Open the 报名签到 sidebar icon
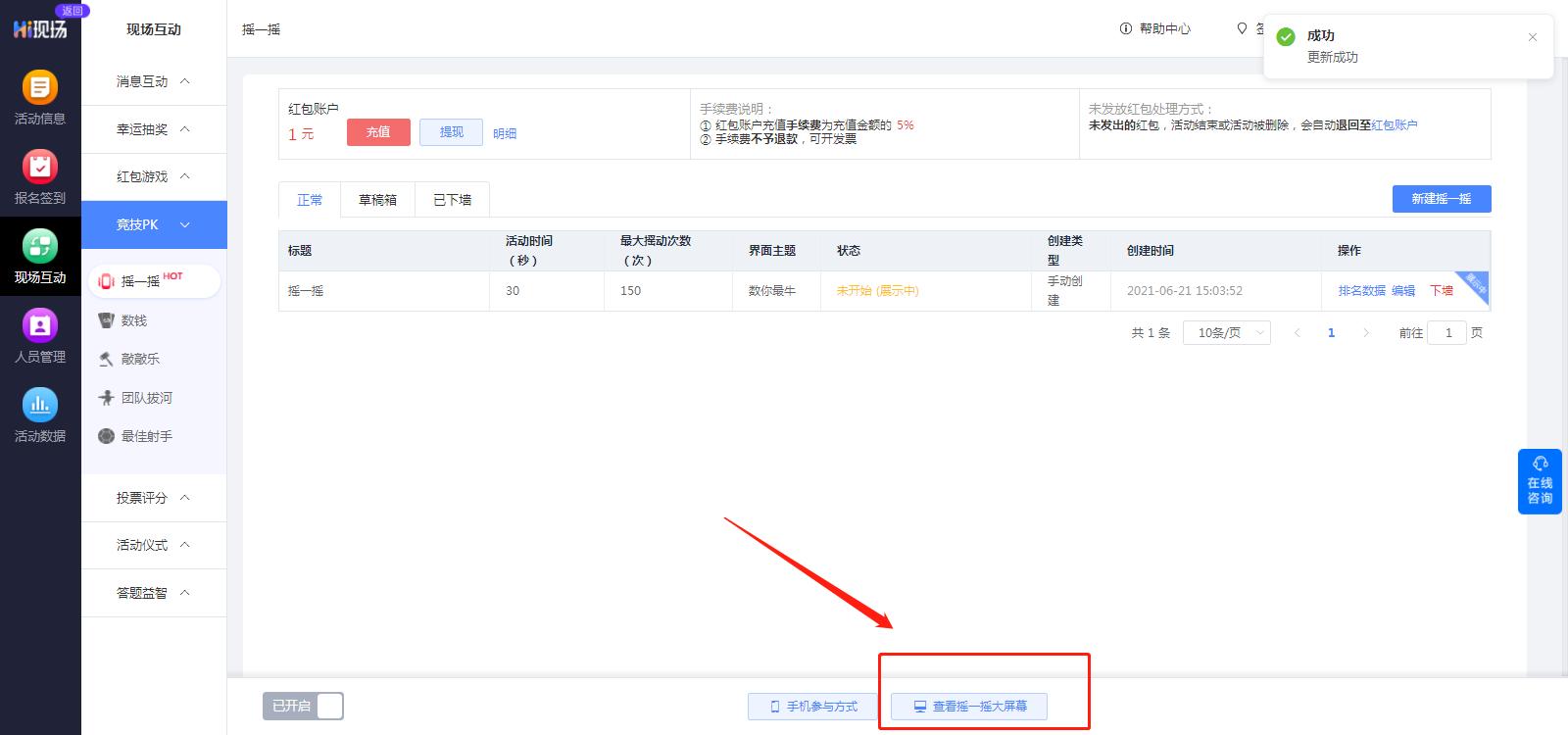This screenshot has width=1568, height=735. tap(40, 177)
